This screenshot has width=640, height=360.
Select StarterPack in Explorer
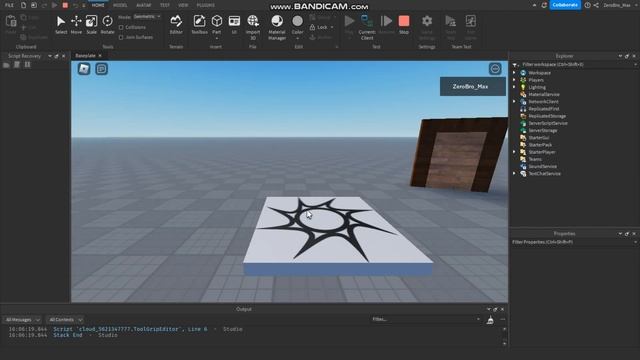pyautogui.click(x=540, y=145)
